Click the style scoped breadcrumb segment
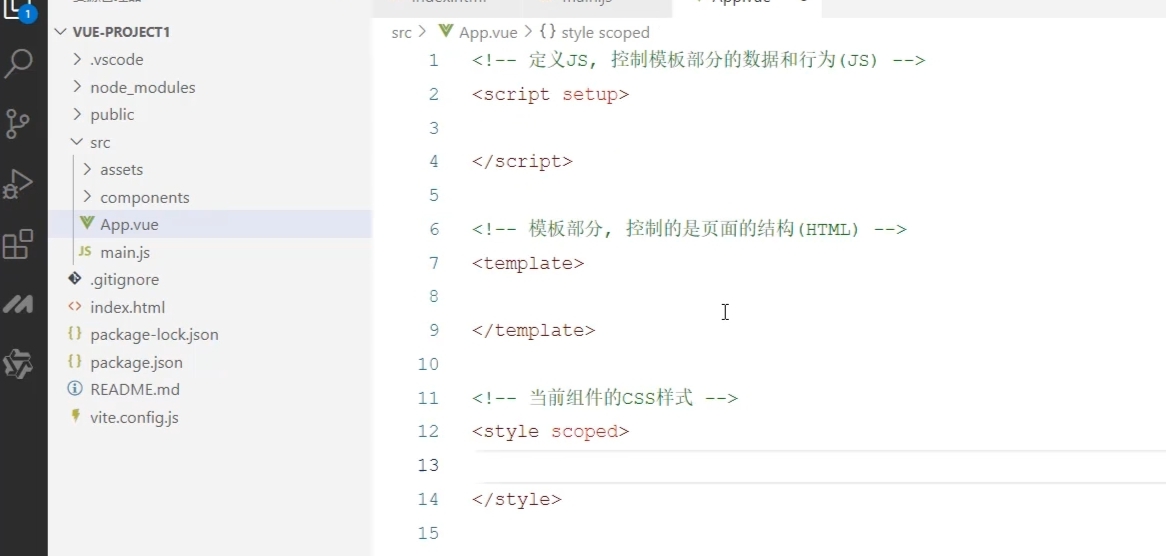This screenshot has height=556, width=1166. 605,32
